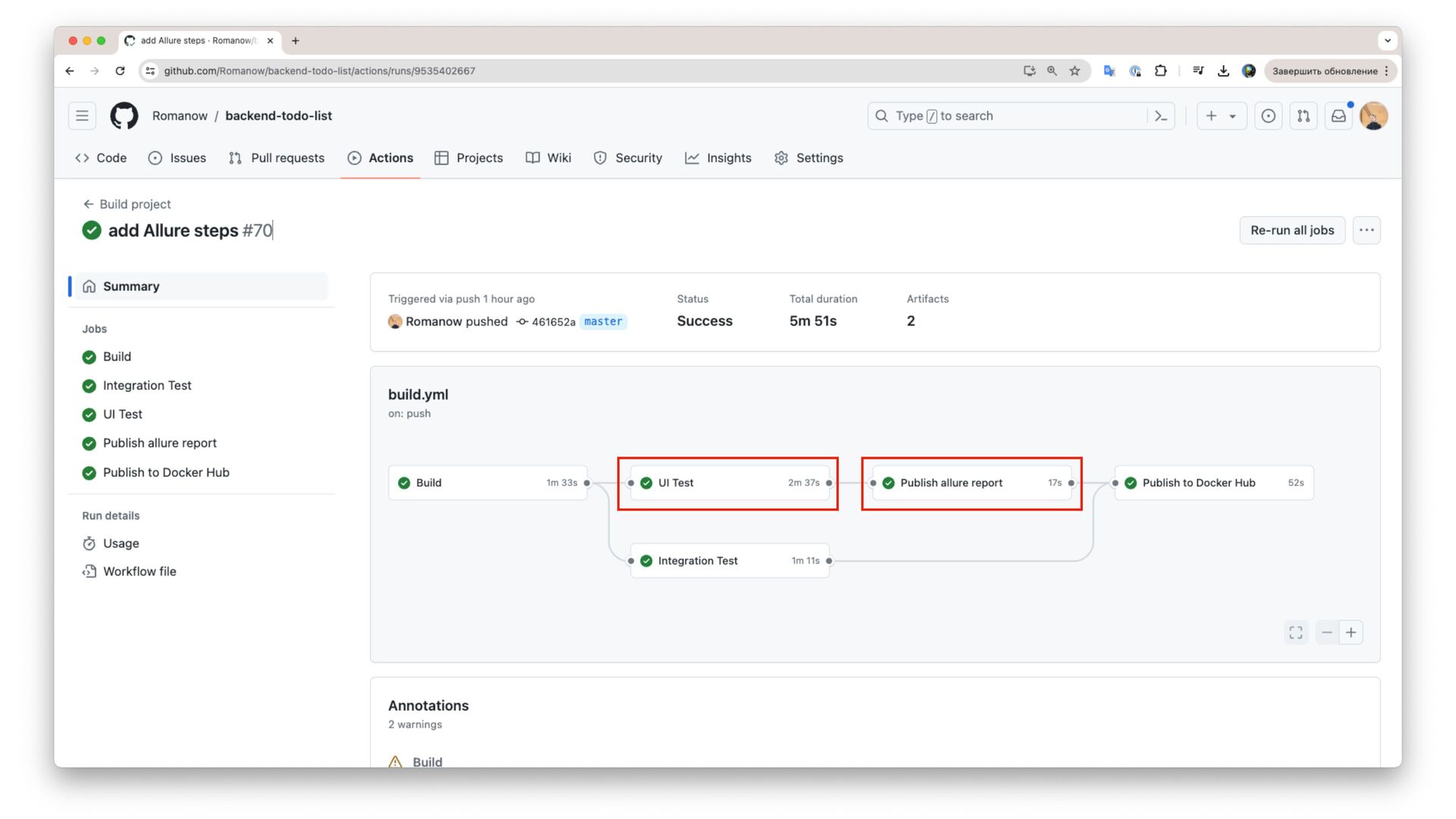
Task: Click the Завершить обновление update button
Action: tap(1331, 71)
